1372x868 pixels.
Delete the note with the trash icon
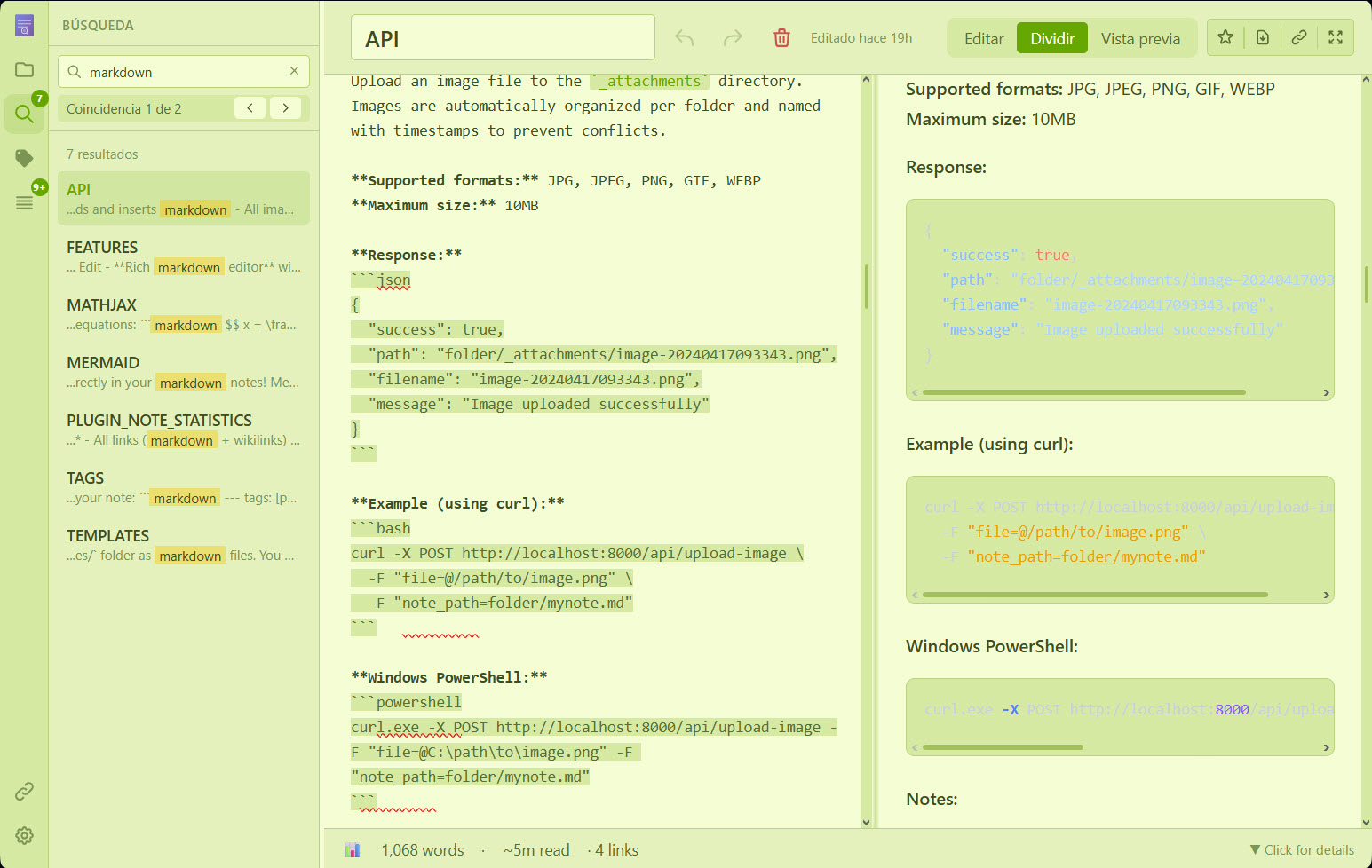pyautogui.click(x=781, y=37)
